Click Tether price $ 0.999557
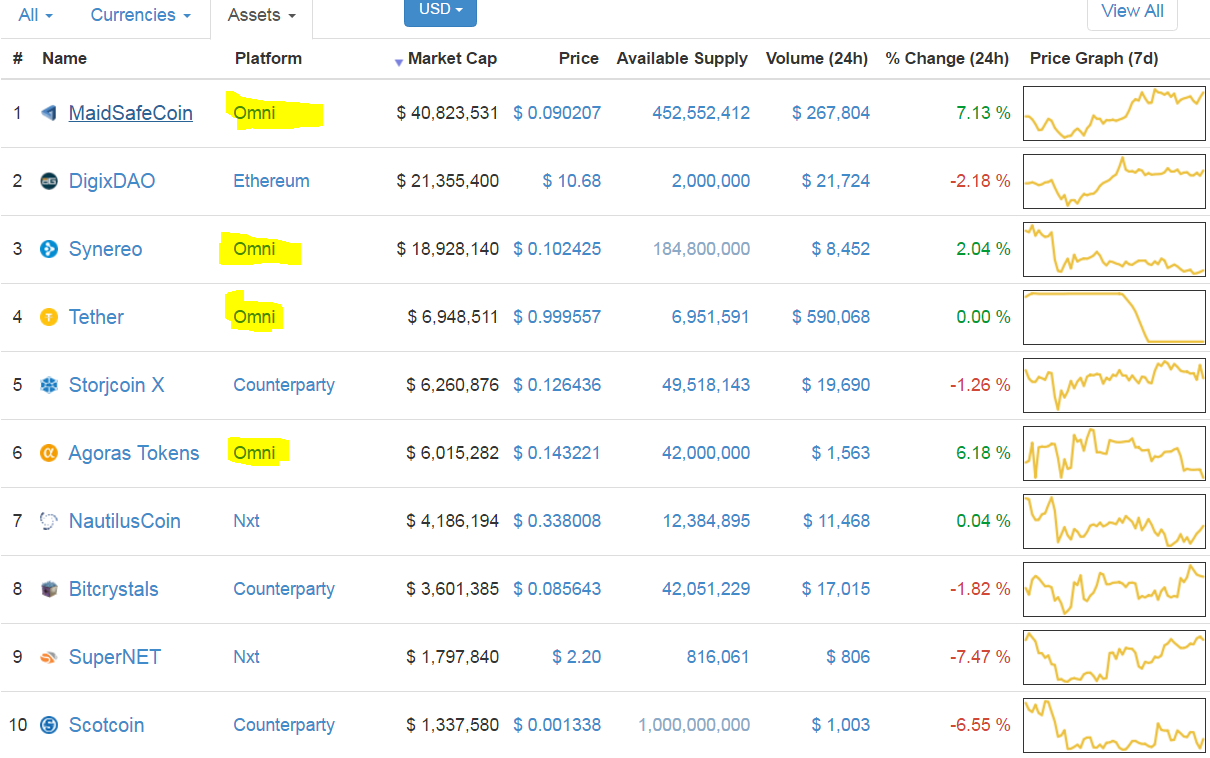The image size is (1210, 758). (557, 317)
